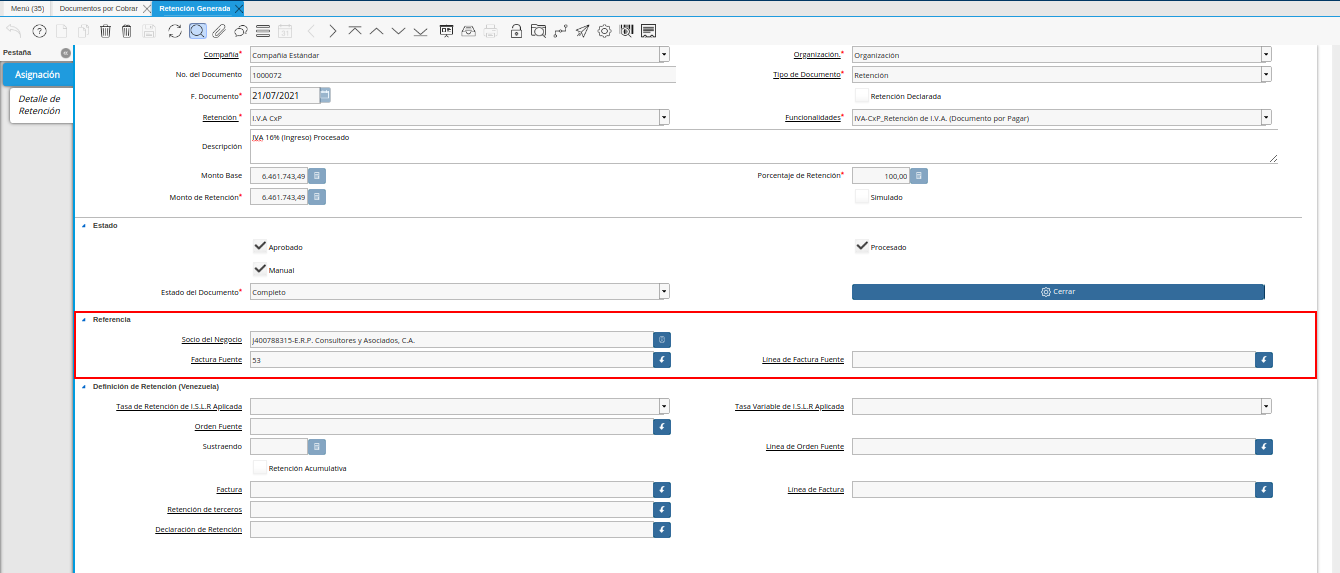Open Tasa de Retención de I.S.L.R Aplicada dropdown

pos(664,407)
